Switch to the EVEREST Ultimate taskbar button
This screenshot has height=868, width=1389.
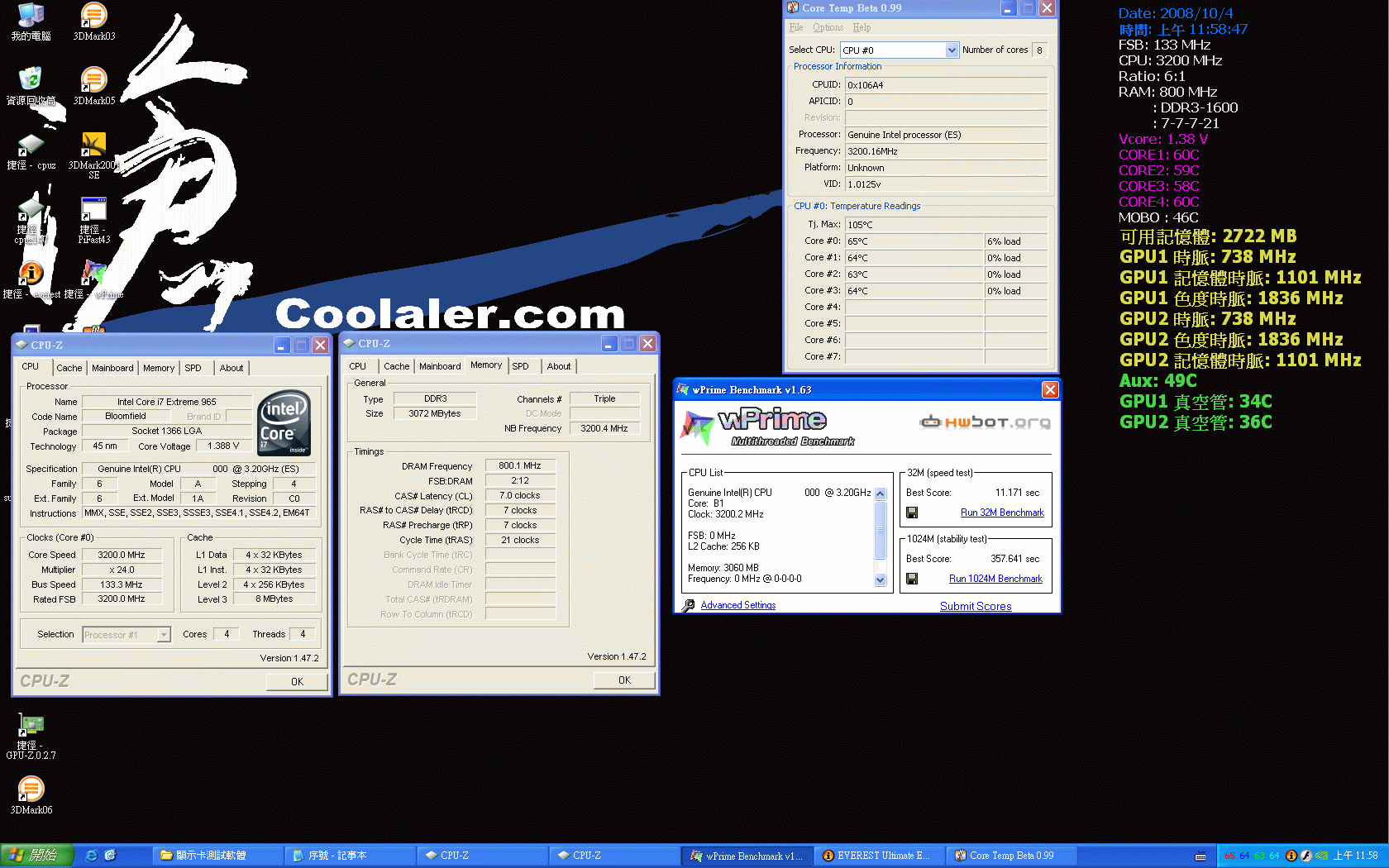(878, 856)
